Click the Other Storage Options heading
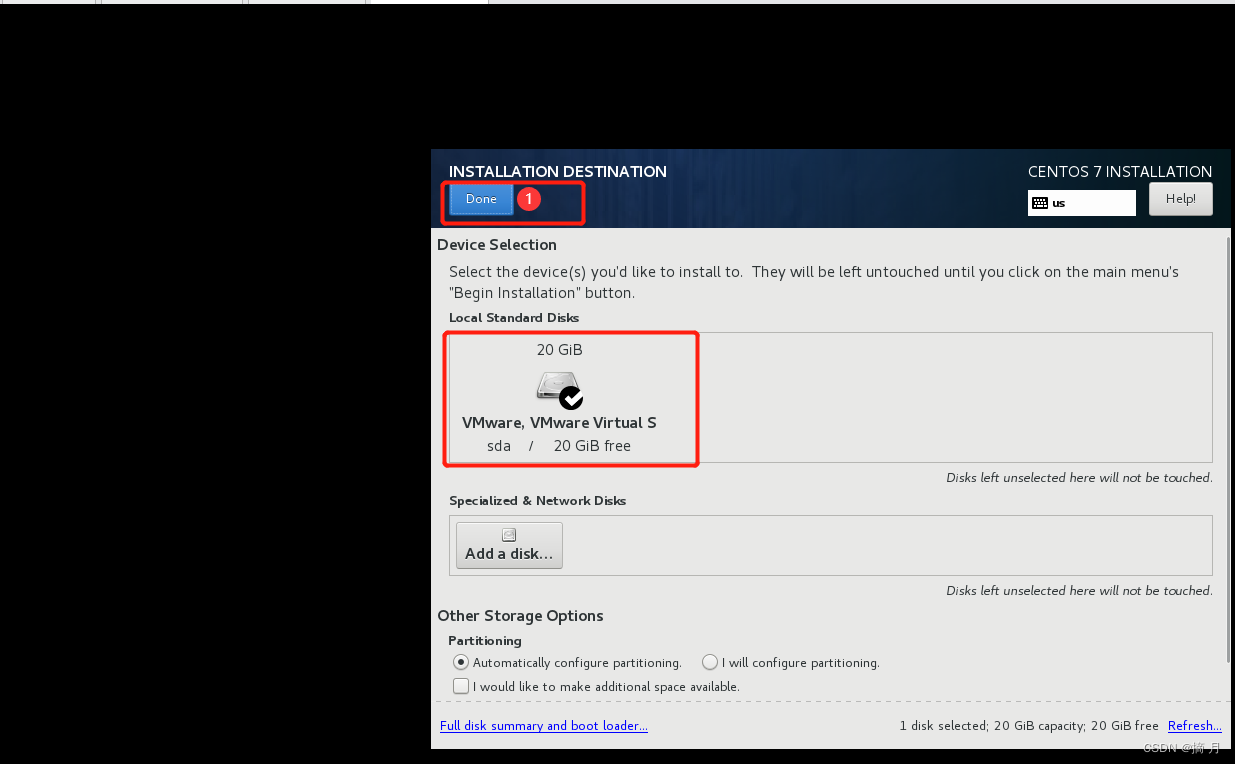The image size is (1235, 764). click(x=520, y=616)
